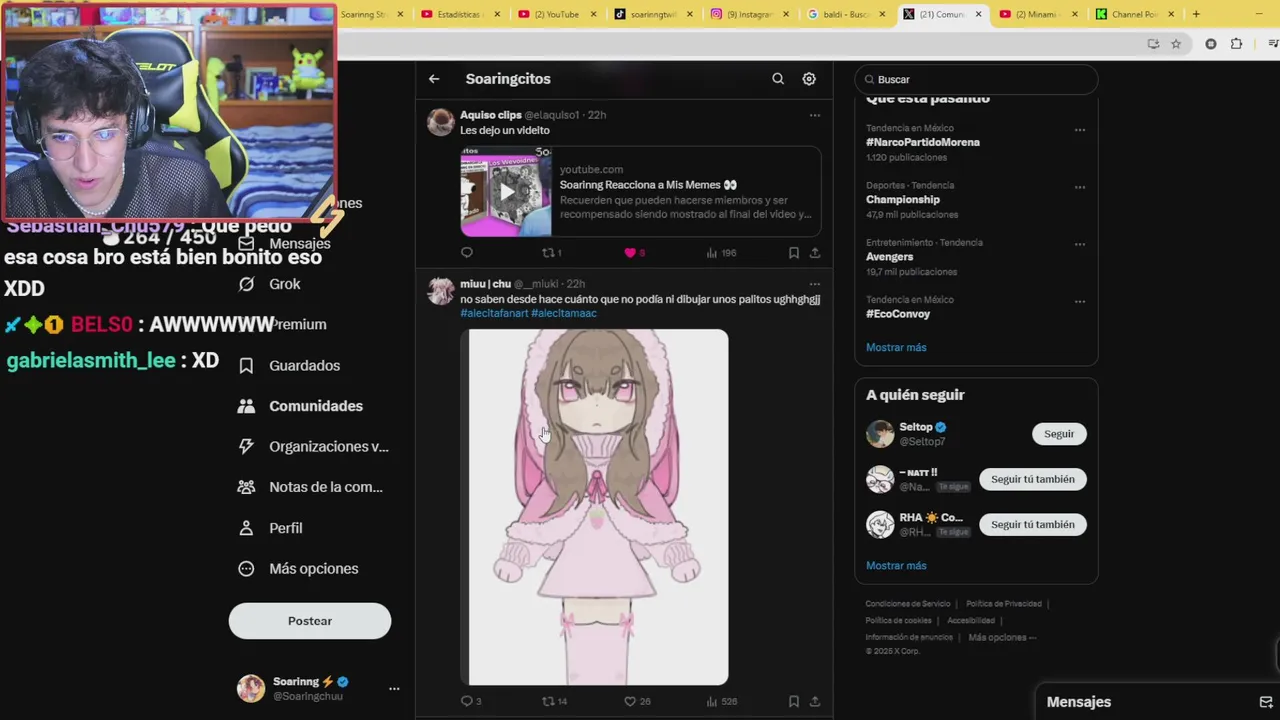Show more accounts in A quién seguir

[896, 565]
